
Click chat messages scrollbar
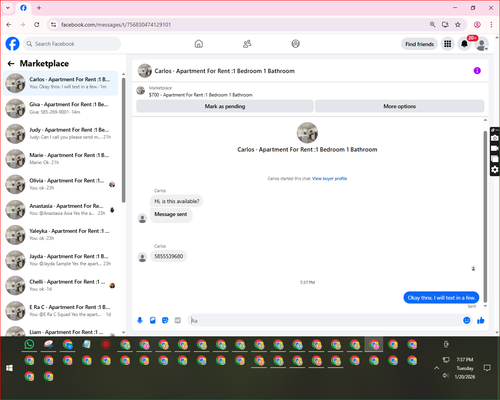pyautogui.click(x=485, y=217)
